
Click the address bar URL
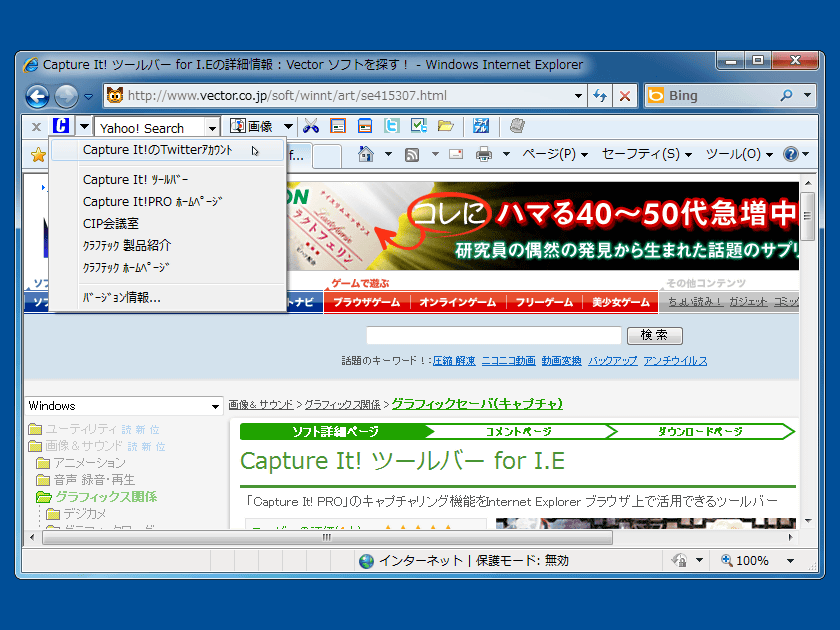pos(287,96)
